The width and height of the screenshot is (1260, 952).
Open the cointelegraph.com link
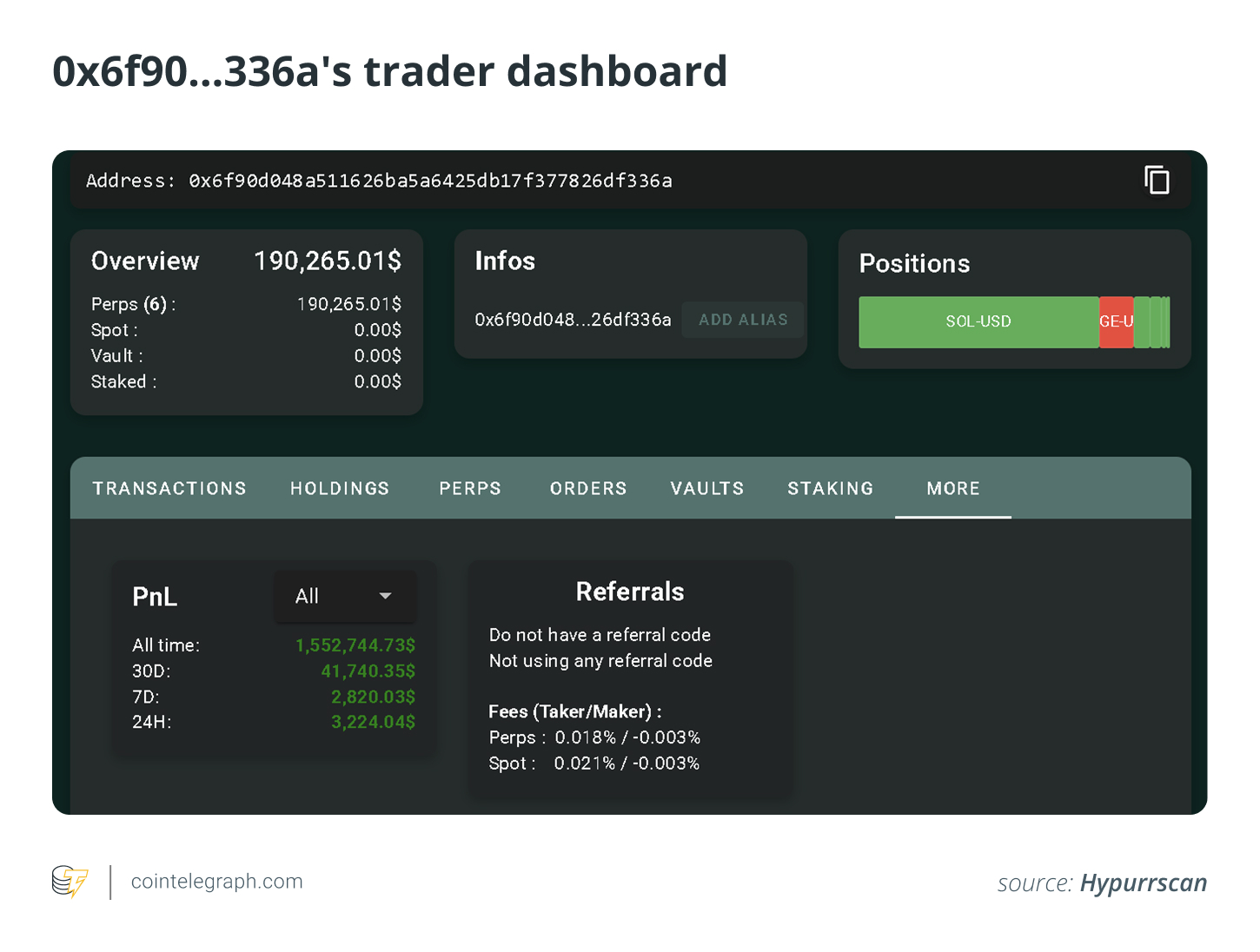click(x=216, y=883)
